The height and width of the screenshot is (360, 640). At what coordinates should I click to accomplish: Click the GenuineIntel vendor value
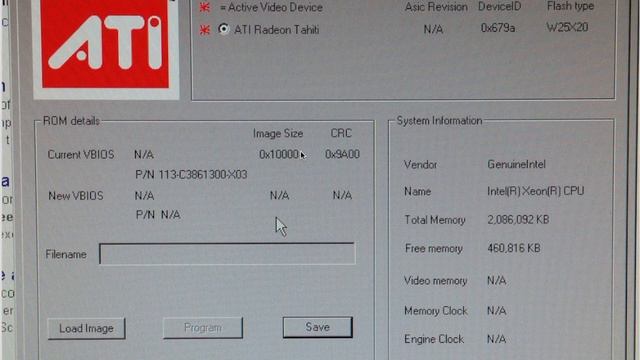pyautogui.click(x=516, y=164)
